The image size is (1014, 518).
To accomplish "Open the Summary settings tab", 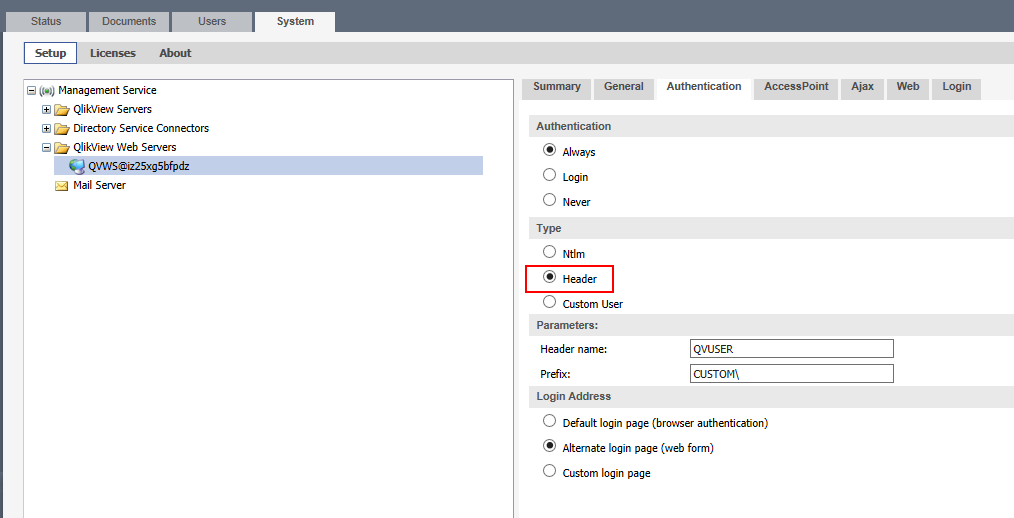I will (557, 87).
